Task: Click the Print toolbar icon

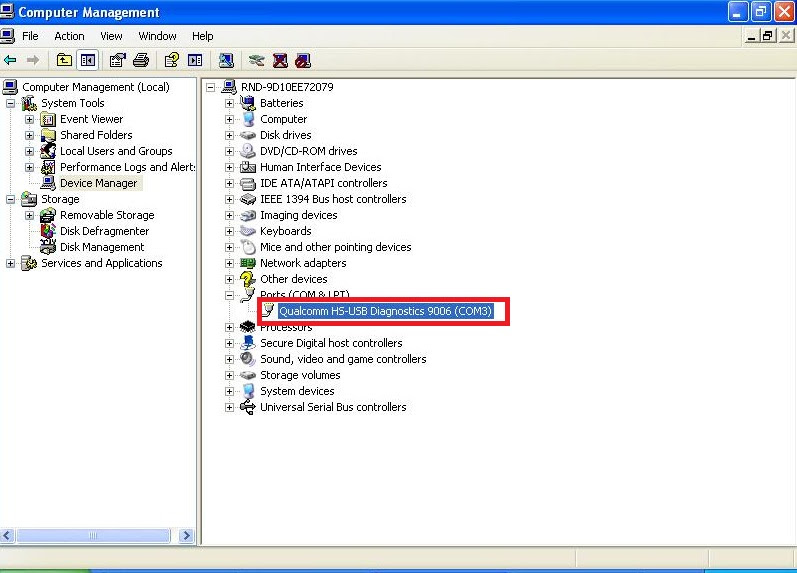Action: [141, 61]
